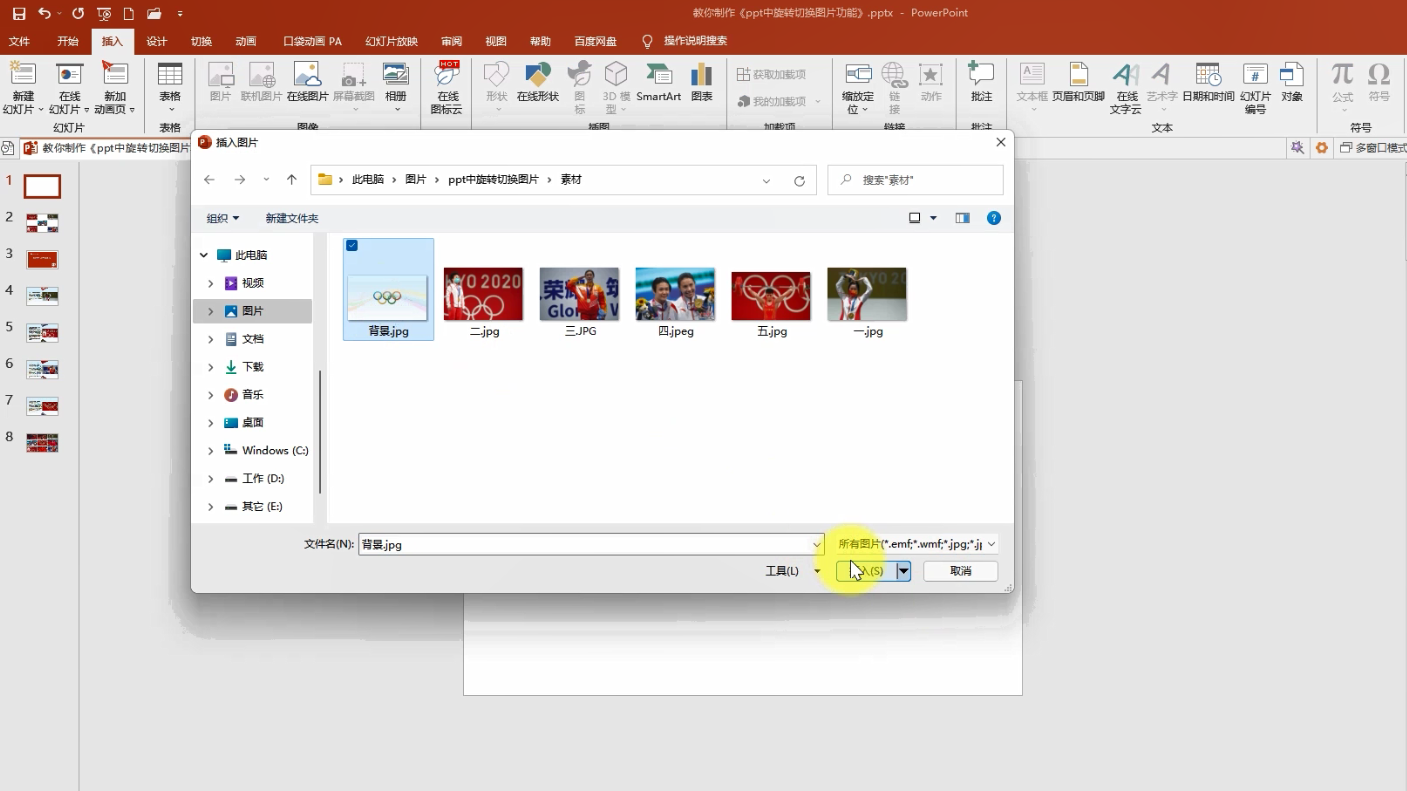Select 音乐 in navigation tree

click(x=252, y=395)
